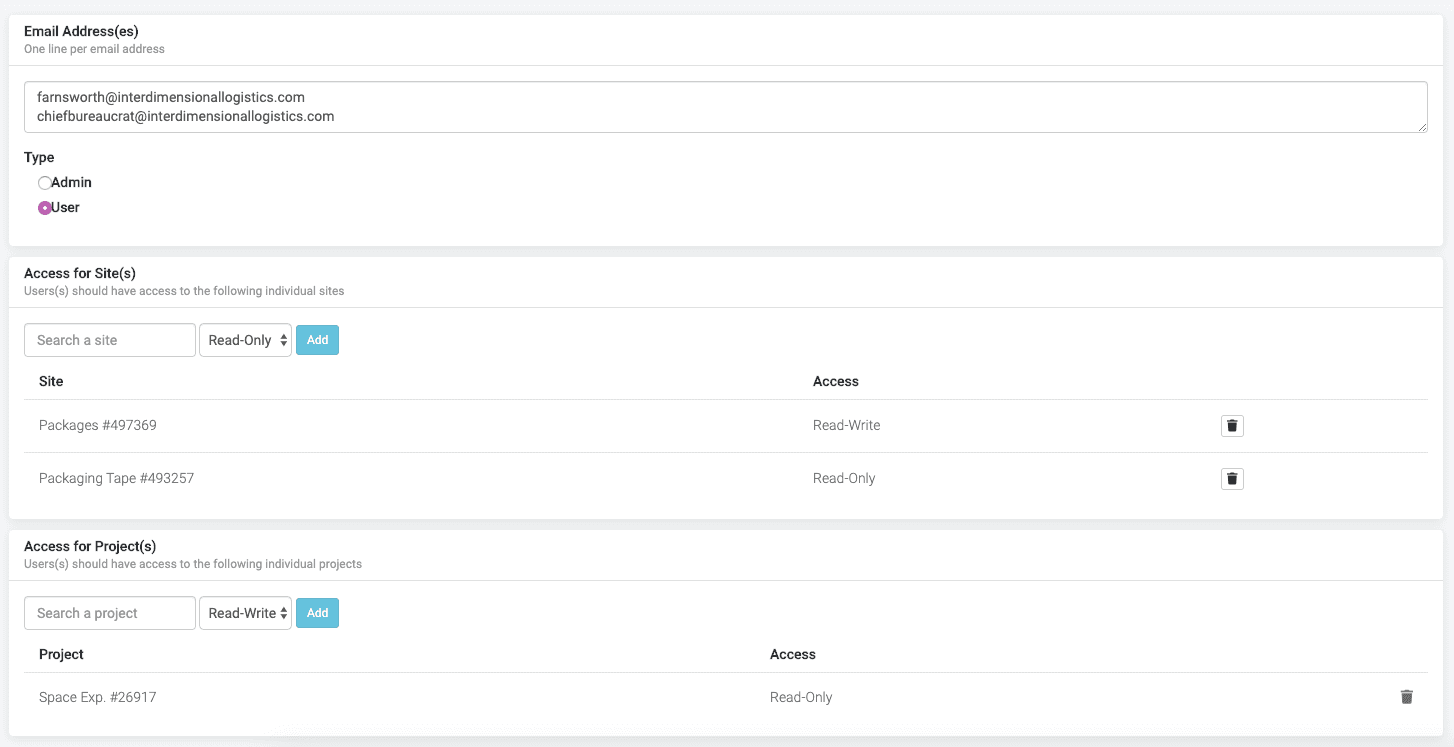1454x747 pixels.
Task: Focus the Search a site field
Action: click(110, 340)
